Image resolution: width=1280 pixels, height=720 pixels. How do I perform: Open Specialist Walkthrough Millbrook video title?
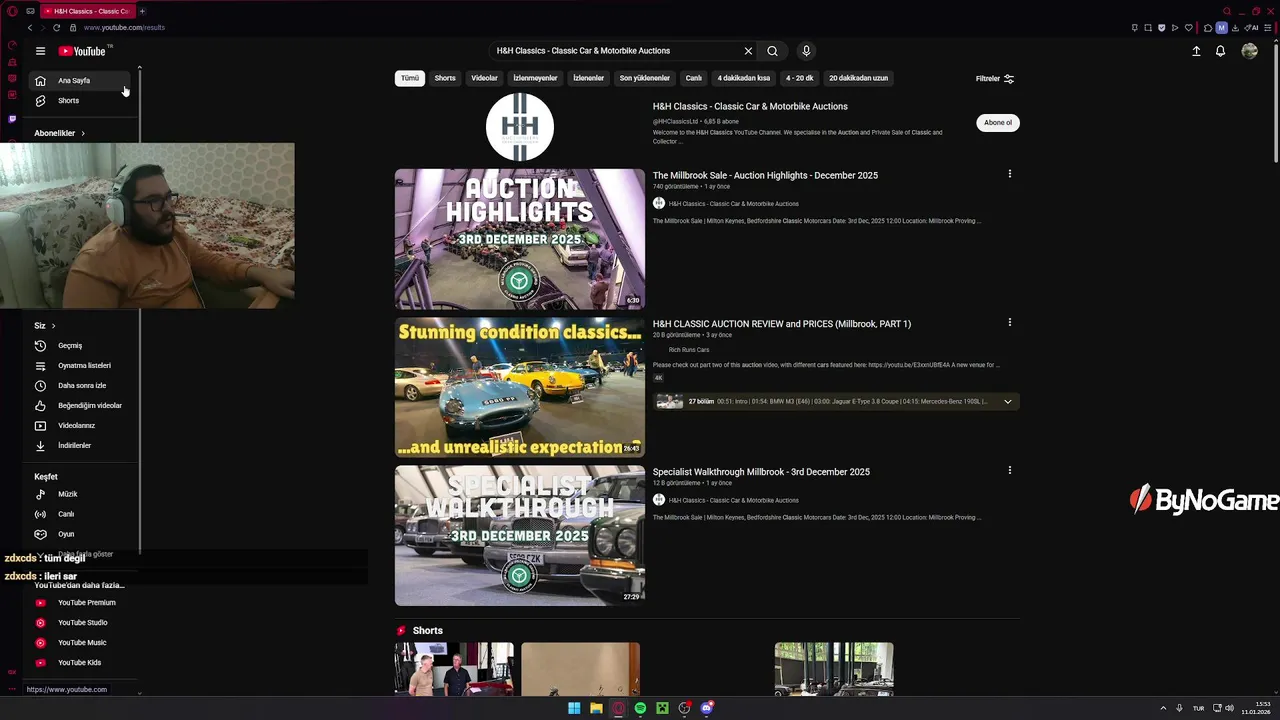pos(761,472)
